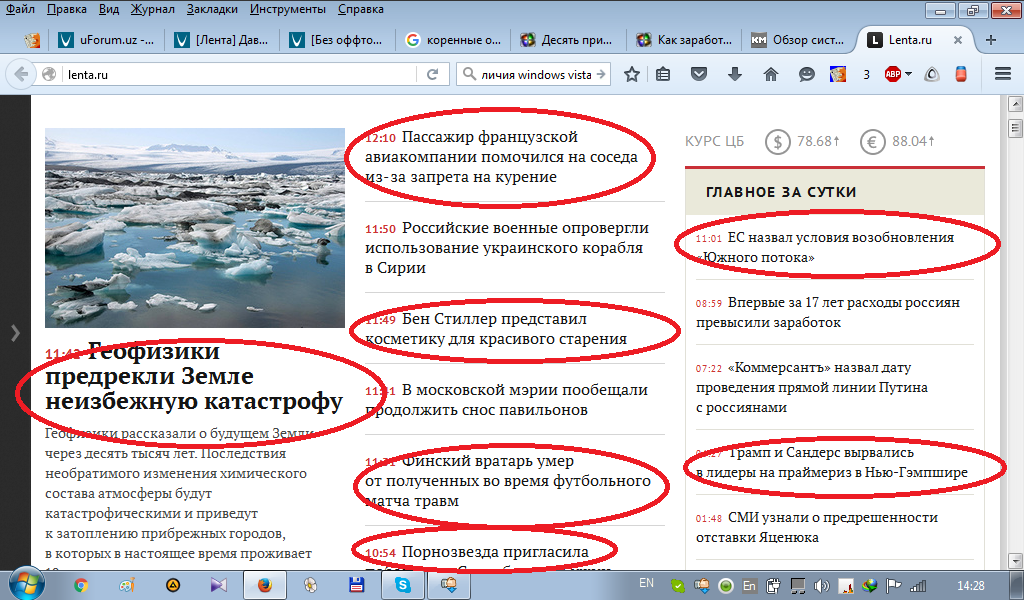1024x600 pixels.
Task: Click the Adblock Plus ABP icon
Action: pos(893,74)
